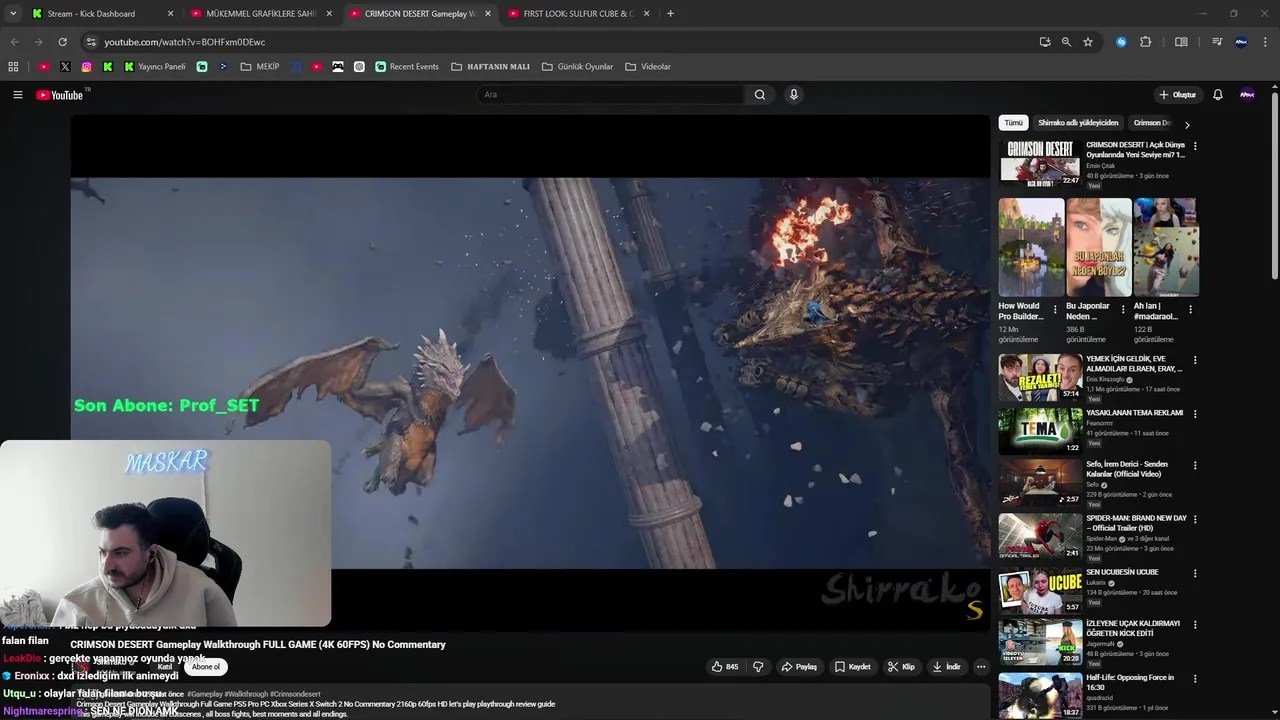Click the search magnifier button
The height and width of the screenshot is (720, 1280).
760,95
